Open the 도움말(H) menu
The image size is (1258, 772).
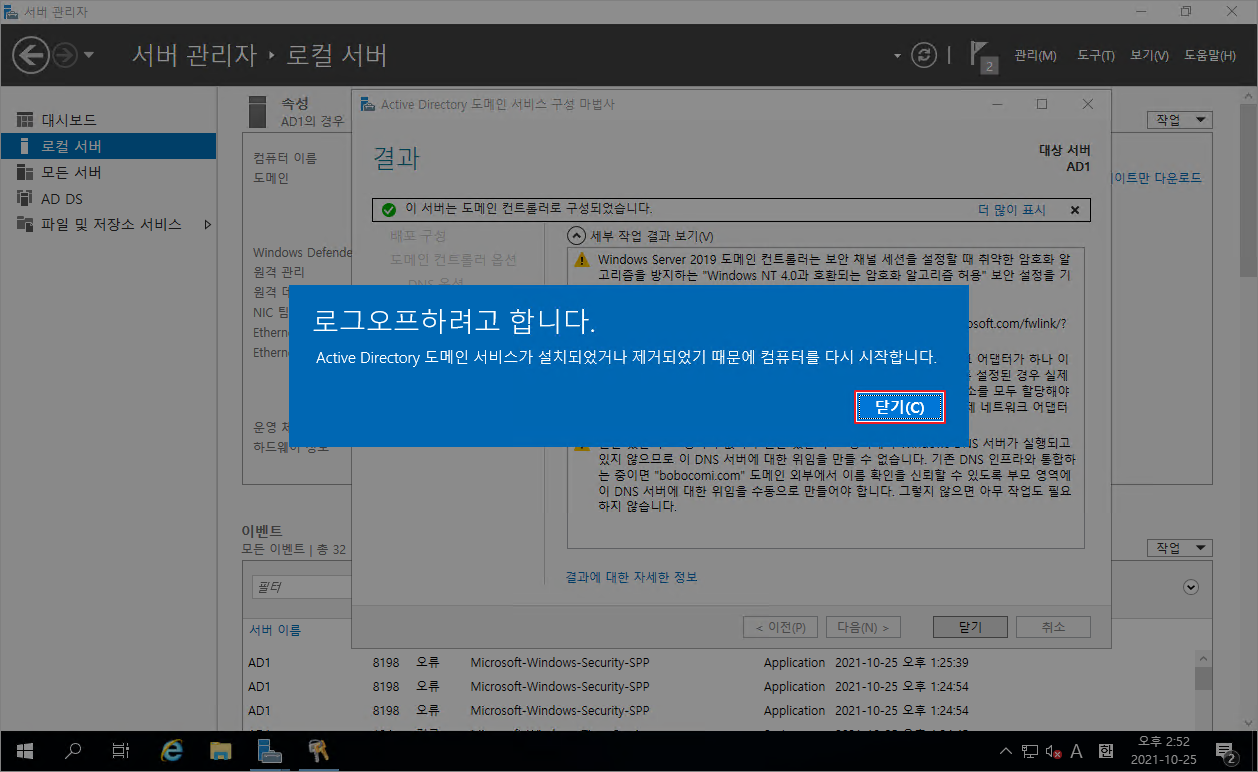coord(1210,56)
